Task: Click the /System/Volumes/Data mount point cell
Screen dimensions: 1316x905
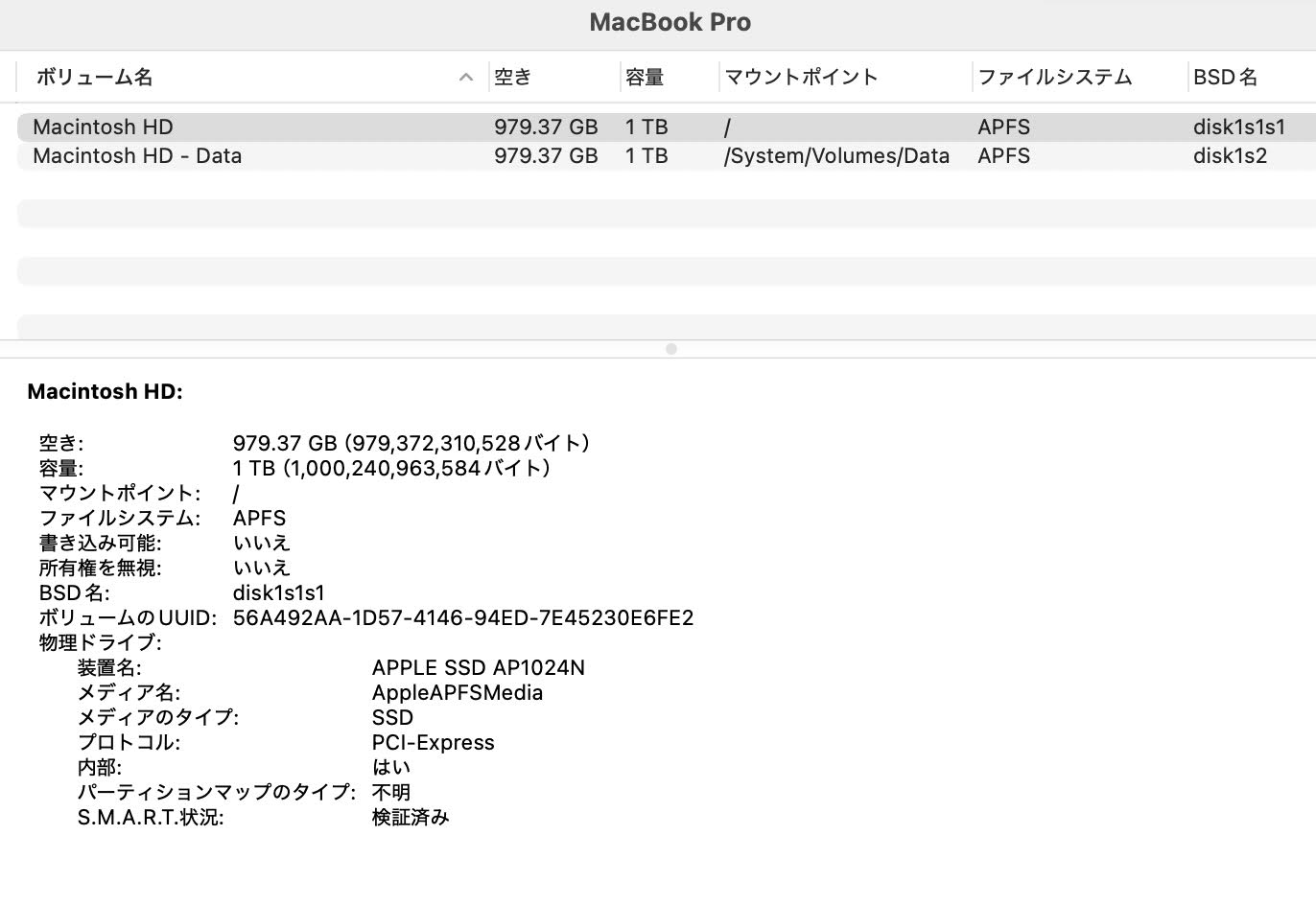Action: click(836, 156)
